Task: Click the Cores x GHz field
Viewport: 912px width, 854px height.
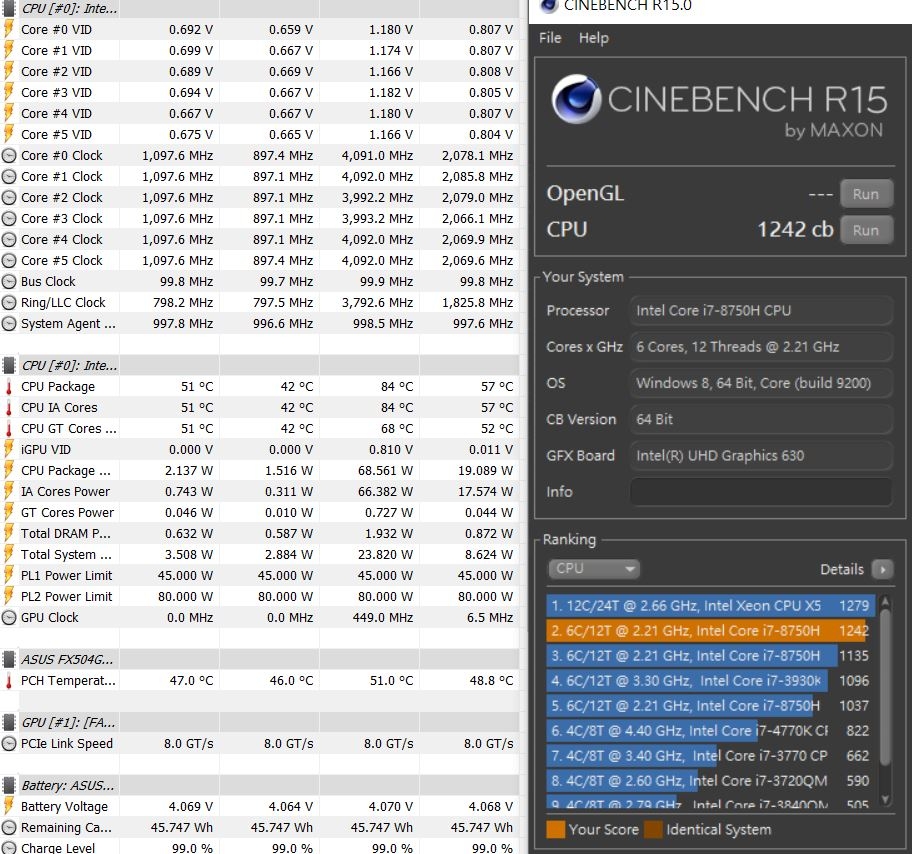Action: [761, 347]
